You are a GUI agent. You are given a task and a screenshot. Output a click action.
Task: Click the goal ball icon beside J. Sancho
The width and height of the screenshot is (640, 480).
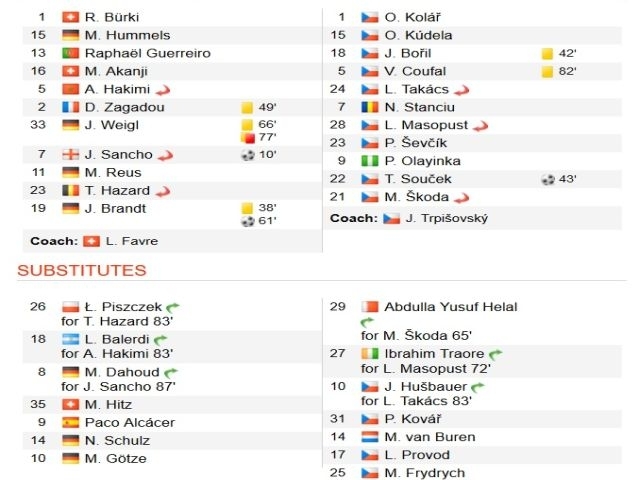point(248,155)
